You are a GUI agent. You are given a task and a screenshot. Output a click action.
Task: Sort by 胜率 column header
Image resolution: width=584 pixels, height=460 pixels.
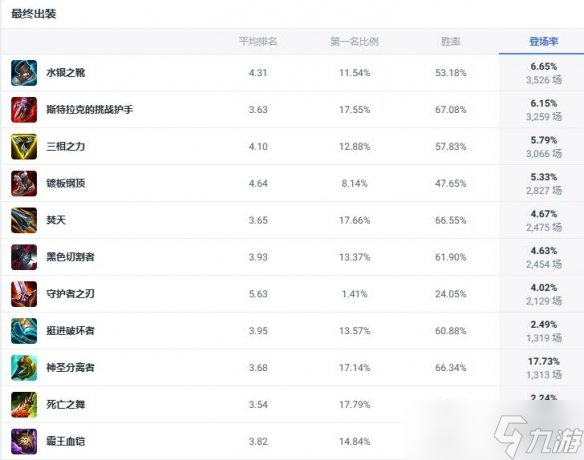(451, 41)
